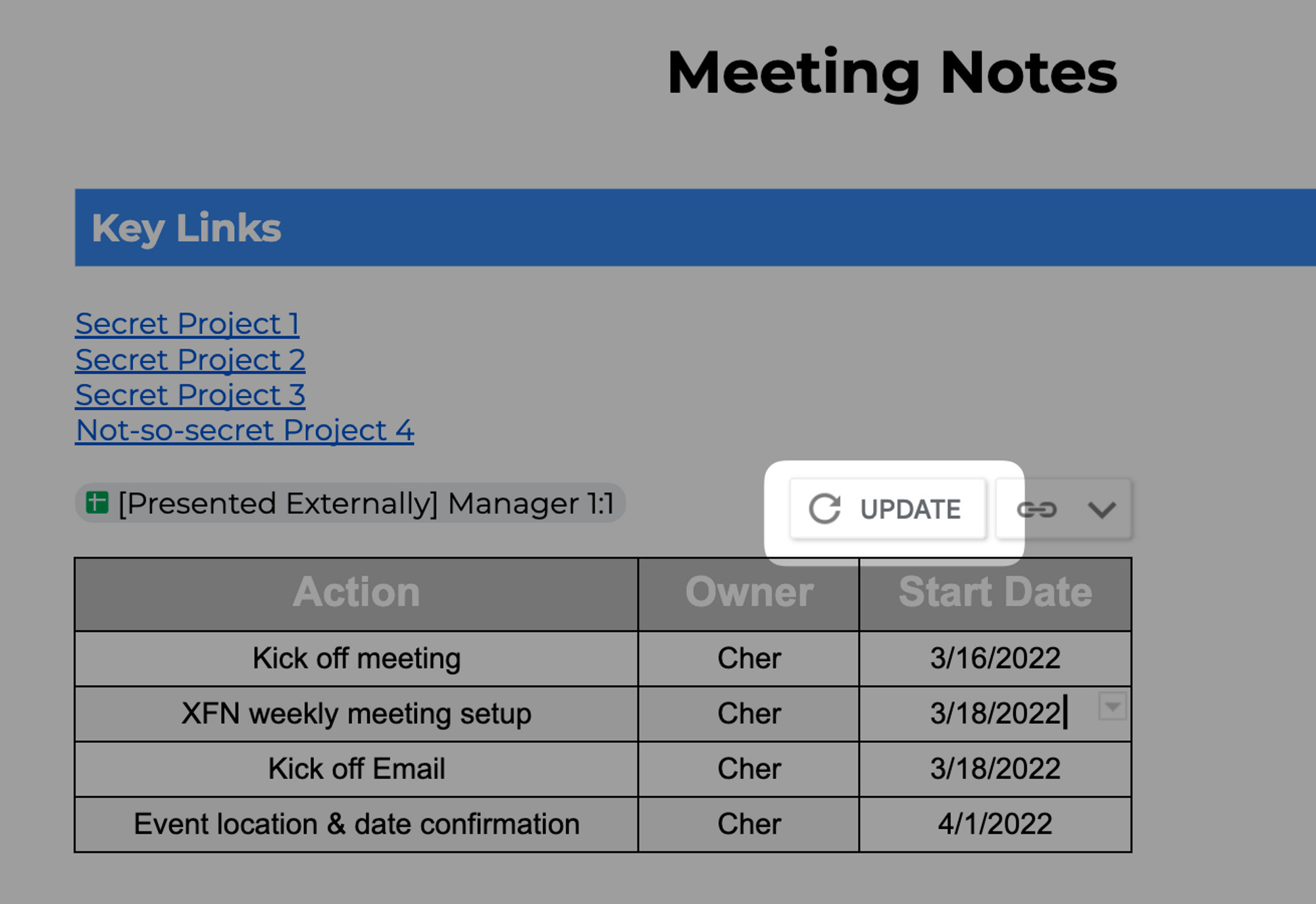1316x904 pixels.
Task: Click the Key Links heading banner
Action: coord(696,228)
